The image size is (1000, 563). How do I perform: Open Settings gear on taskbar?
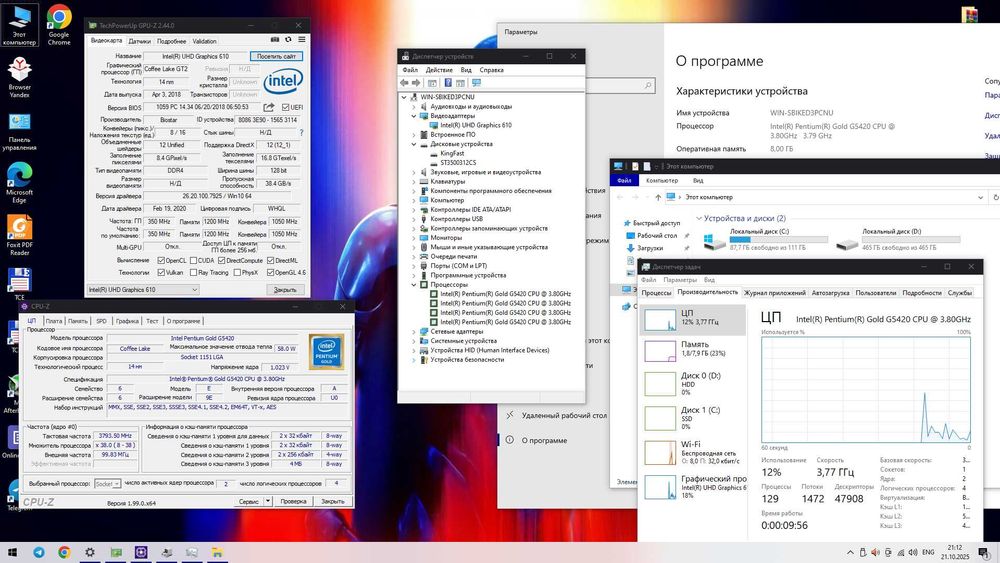(90, 552)
